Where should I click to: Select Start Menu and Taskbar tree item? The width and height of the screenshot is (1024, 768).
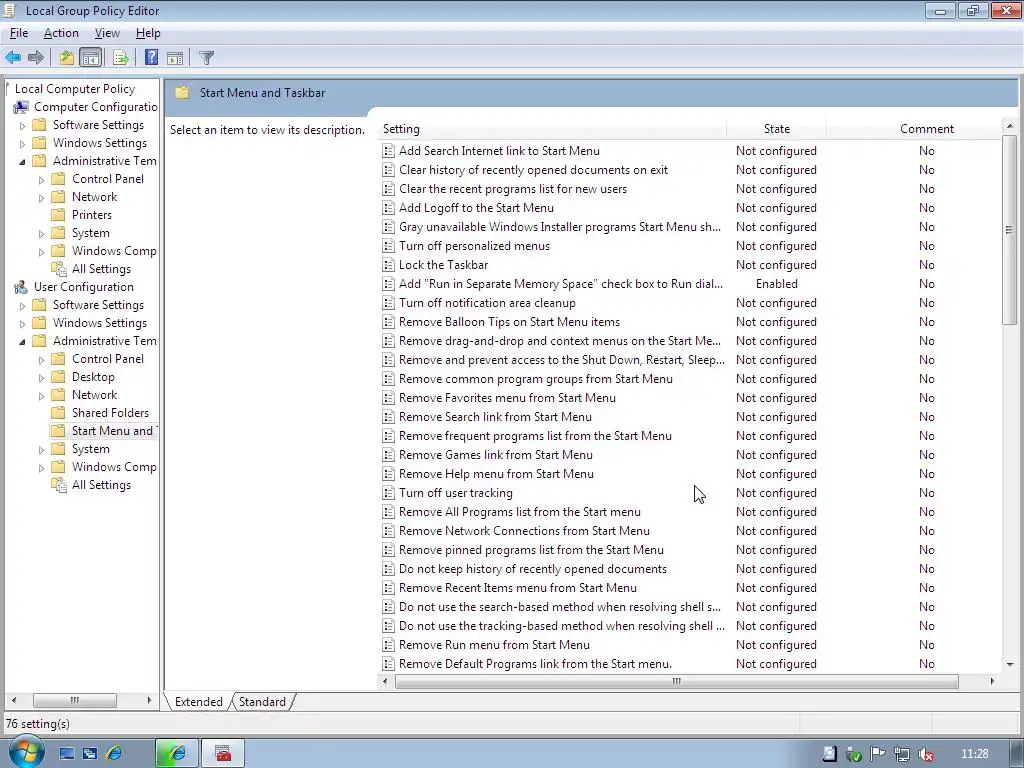point(112,431)
